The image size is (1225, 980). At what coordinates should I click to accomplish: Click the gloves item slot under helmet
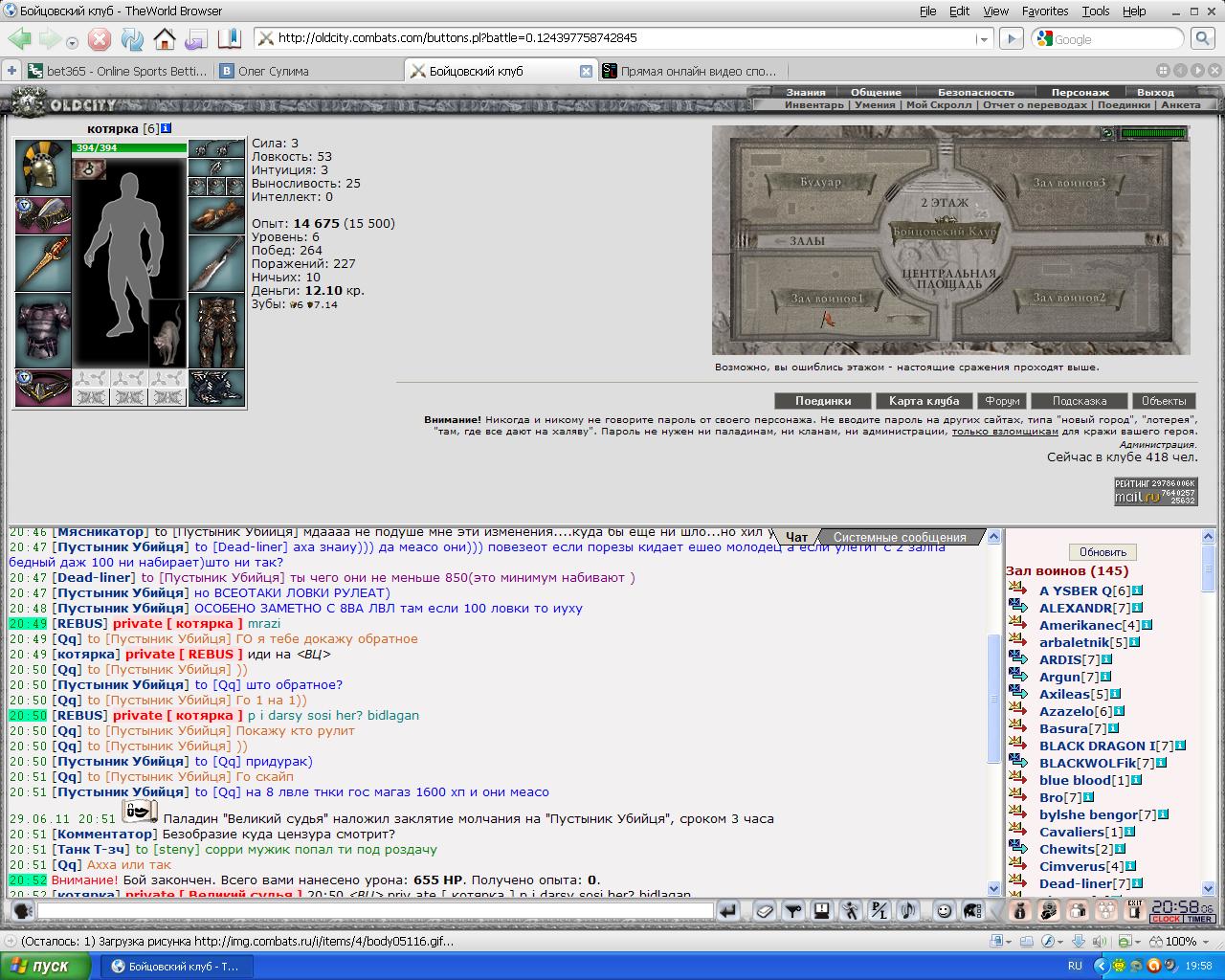[43, 215]
